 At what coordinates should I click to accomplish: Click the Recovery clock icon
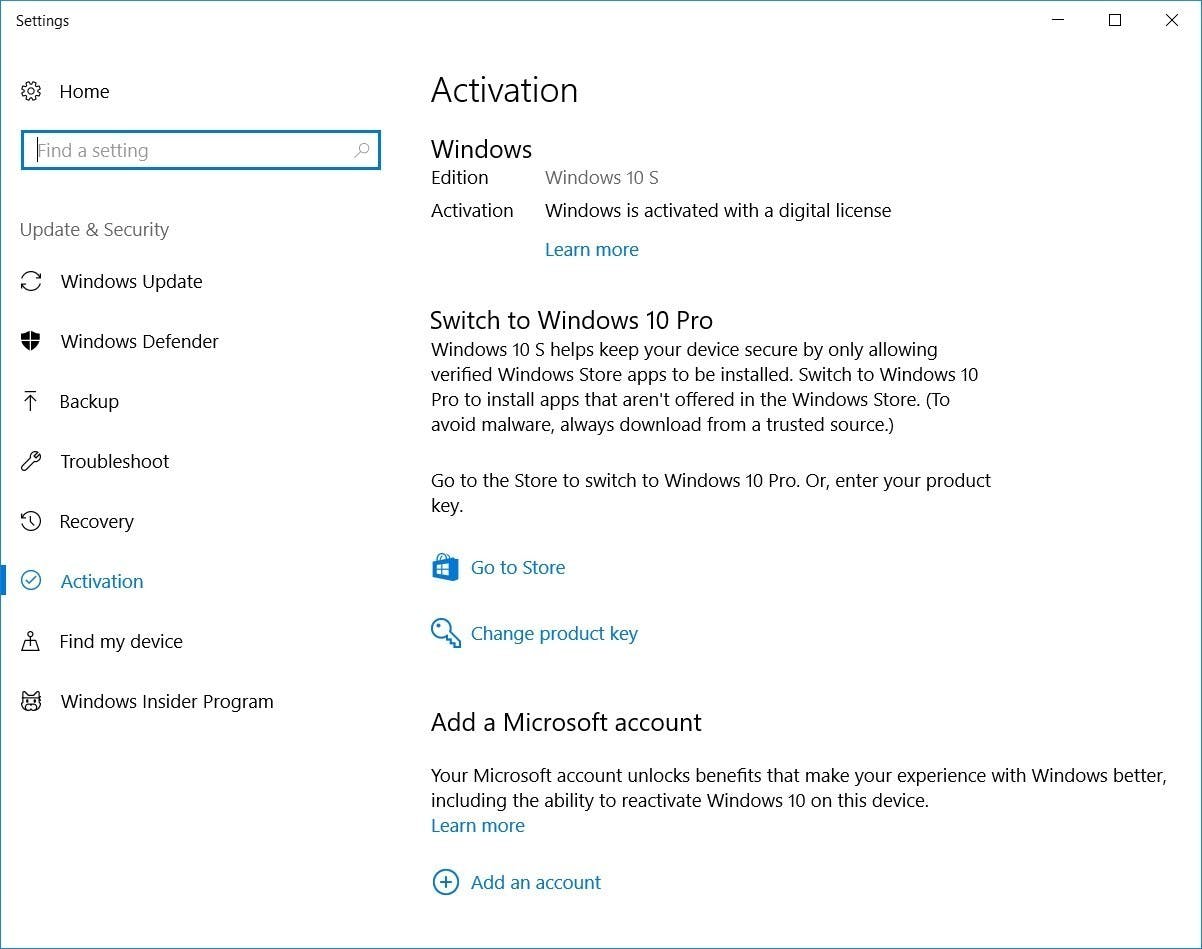(x=31, y=521)
